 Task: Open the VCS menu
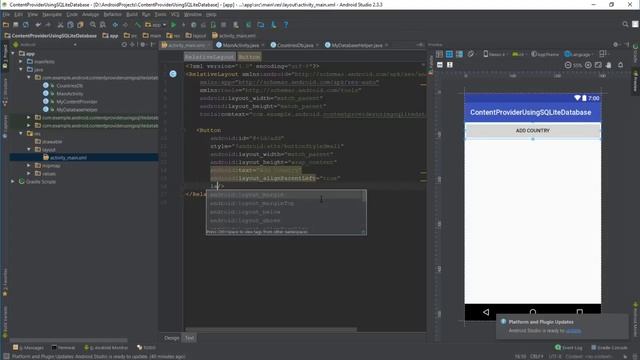[x=175, y=14]
